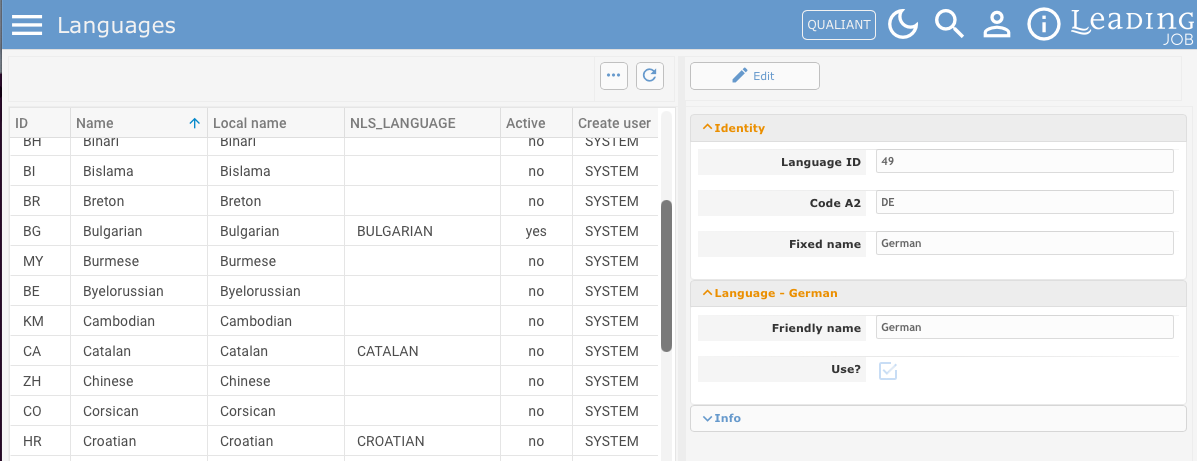The width and height of the screenshot is (1197, 461).
Task: Toggle the Use? checkbox
Action: pos(888,370)
